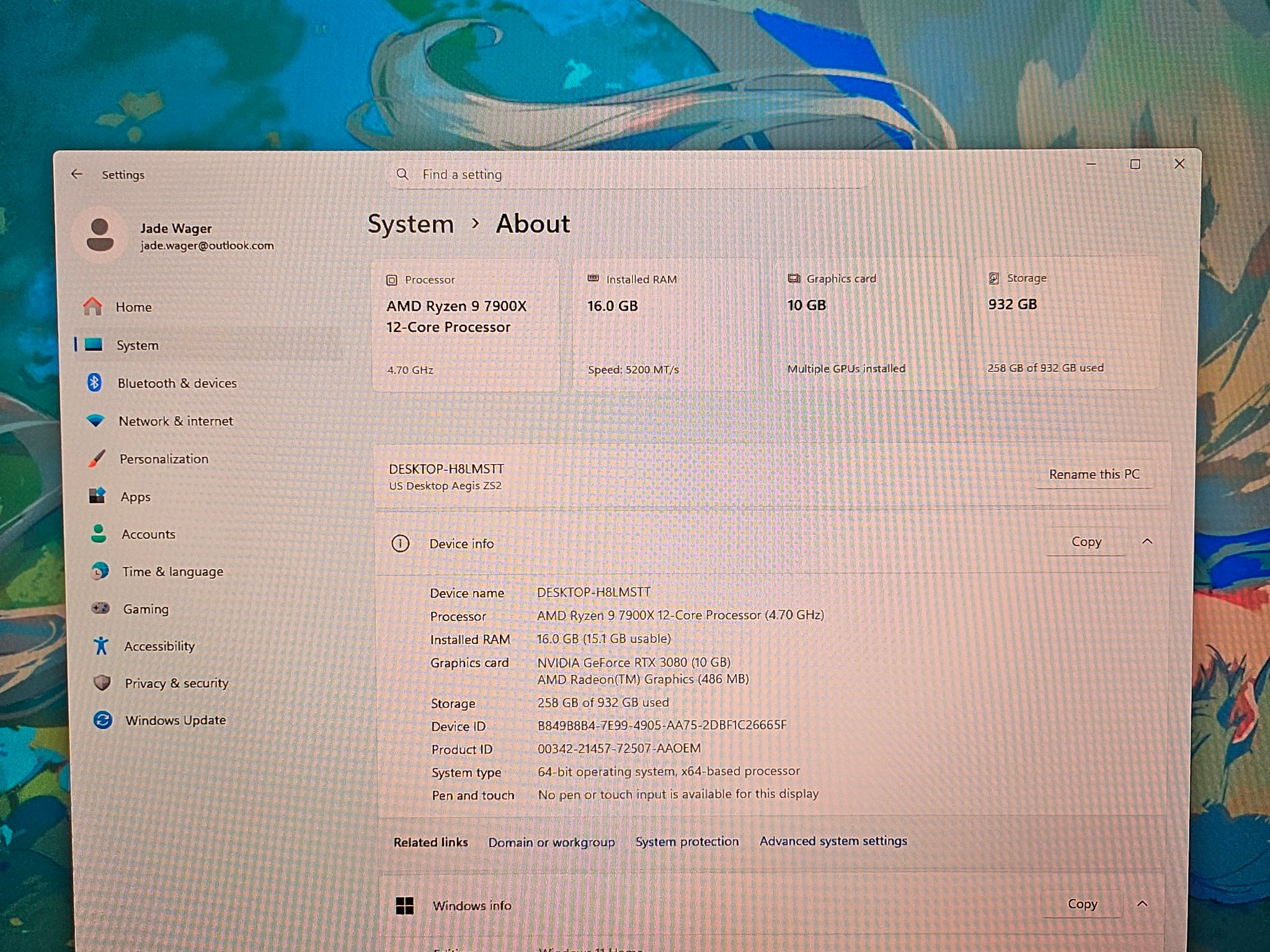Click the Installed RAM card icon
Screen dimensions: 1270x952
[x=593, y=279]
